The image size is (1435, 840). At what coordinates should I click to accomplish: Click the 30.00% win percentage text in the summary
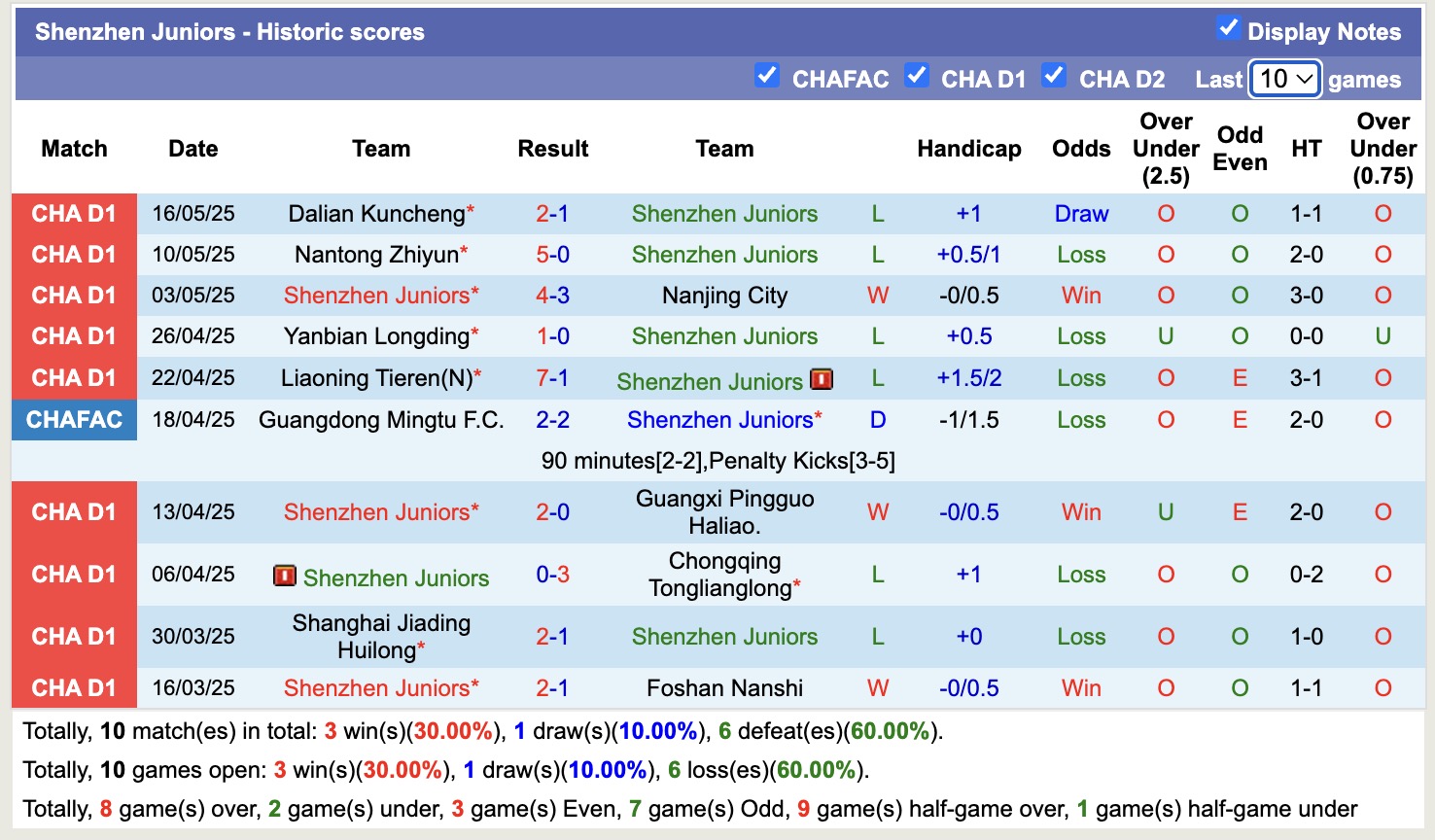point(453,731)
